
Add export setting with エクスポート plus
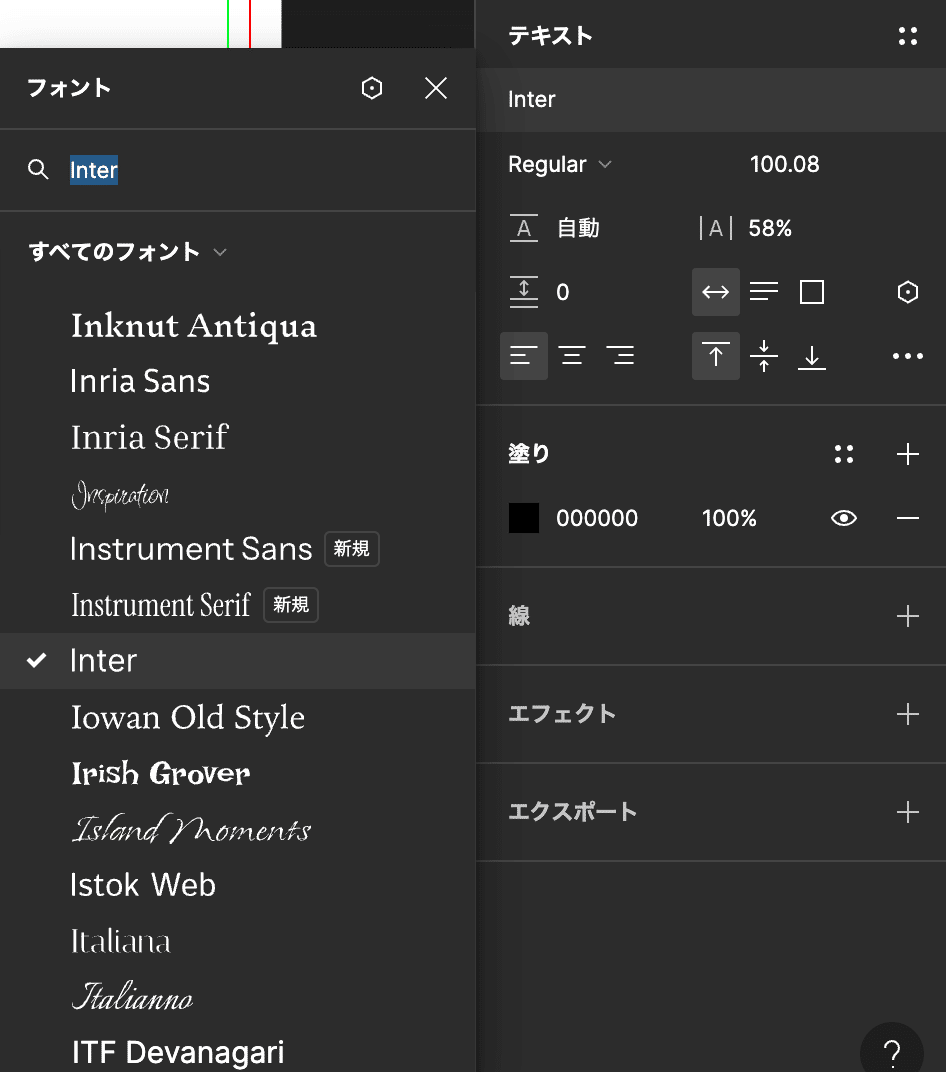(908, 812)
